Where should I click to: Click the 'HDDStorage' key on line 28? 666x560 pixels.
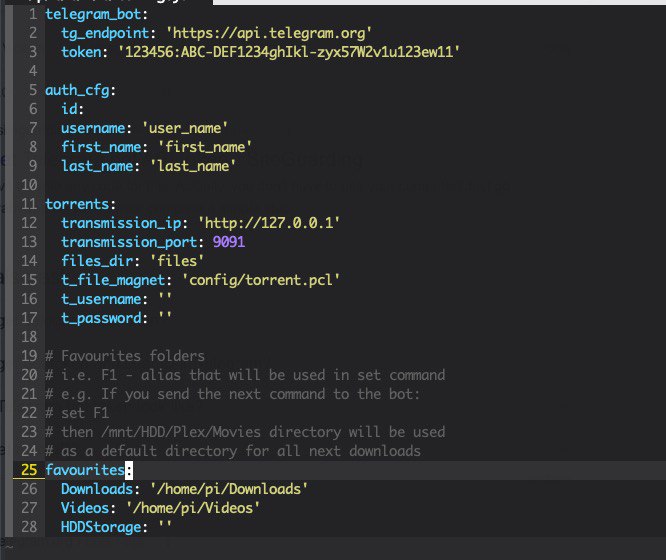pos(101,527)
